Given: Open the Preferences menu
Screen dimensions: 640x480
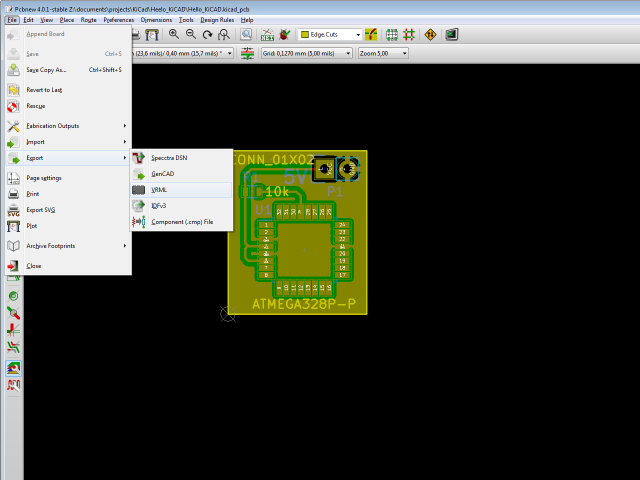Looking at the screenshot, I should pos(118,20).
